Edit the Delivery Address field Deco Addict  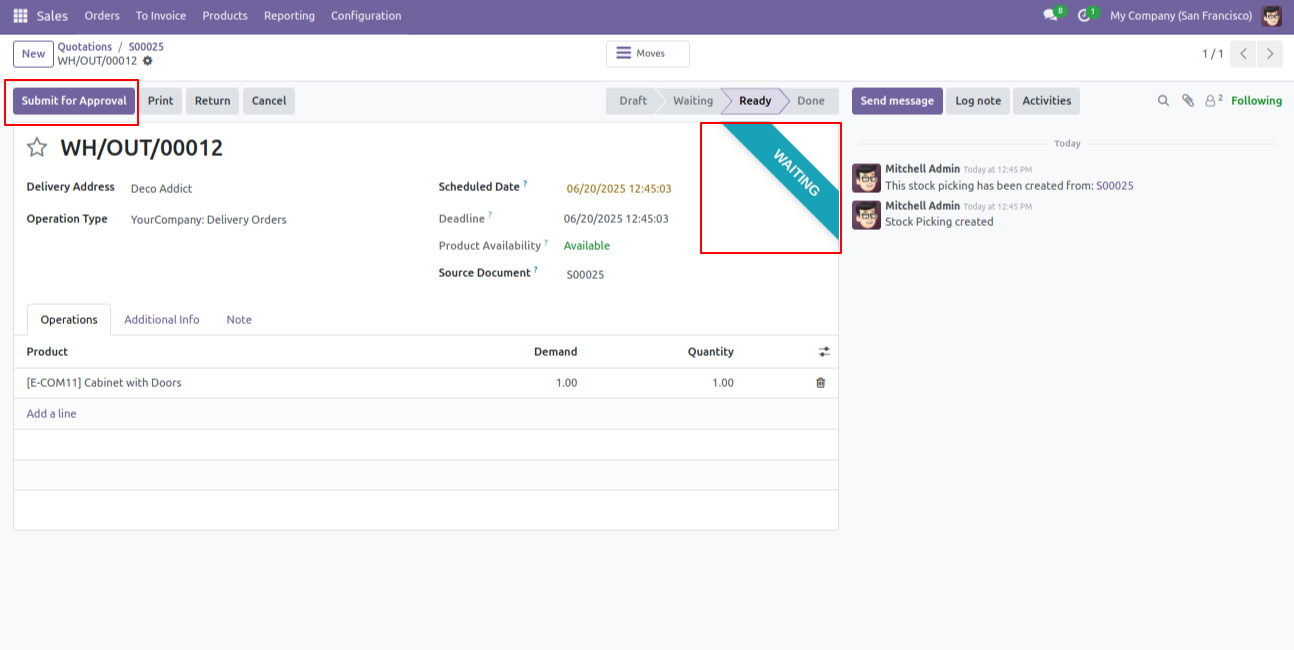point(162,188)
